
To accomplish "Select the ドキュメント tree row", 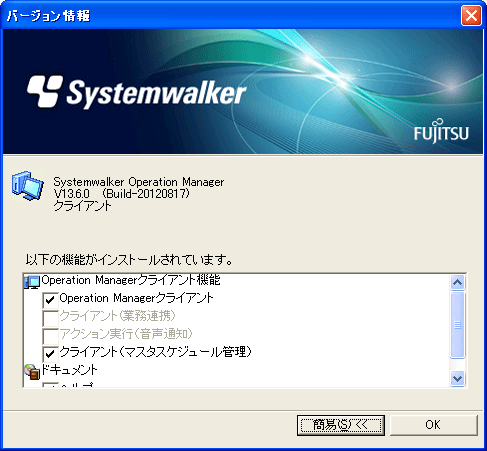I will coord(61,371).
